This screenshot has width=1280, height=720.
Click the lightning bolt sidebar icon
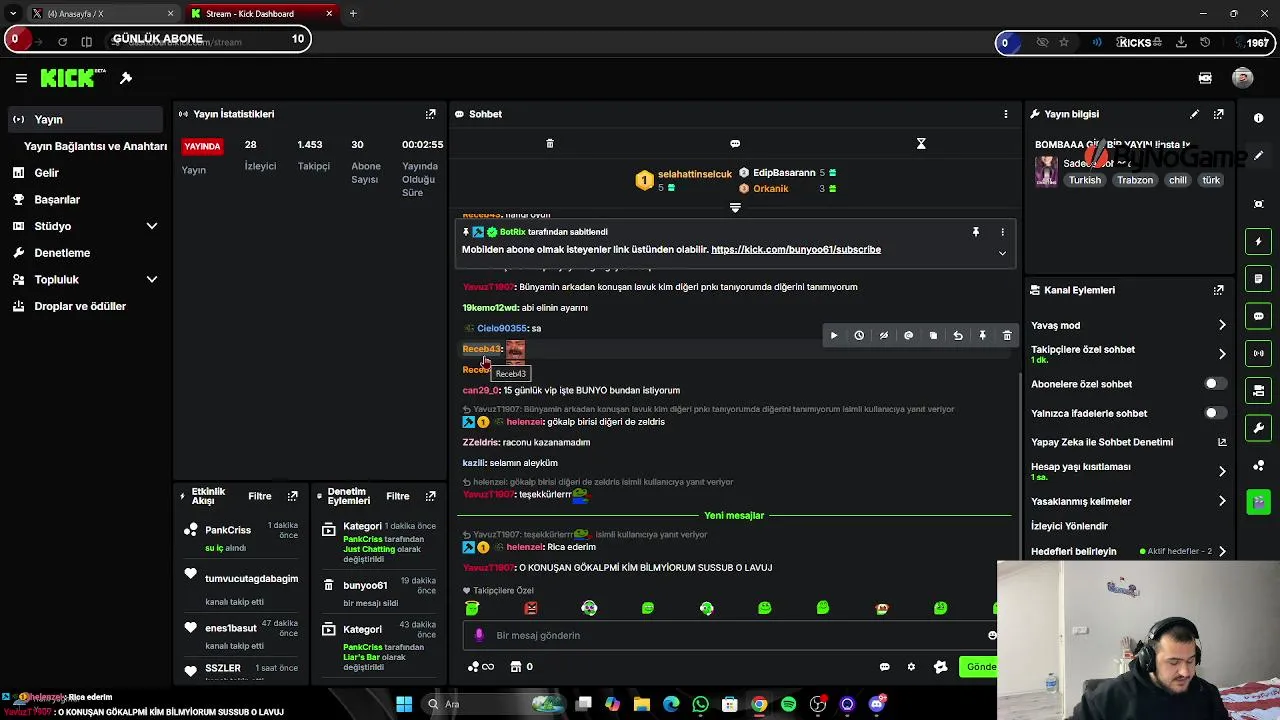(x=1258, y=242)
